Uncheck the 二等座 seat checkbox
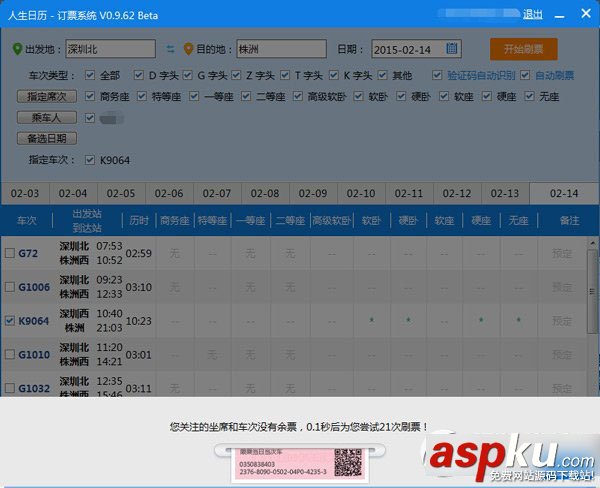Viewport: 600px width, 488px height. click(x=246, y=96)
